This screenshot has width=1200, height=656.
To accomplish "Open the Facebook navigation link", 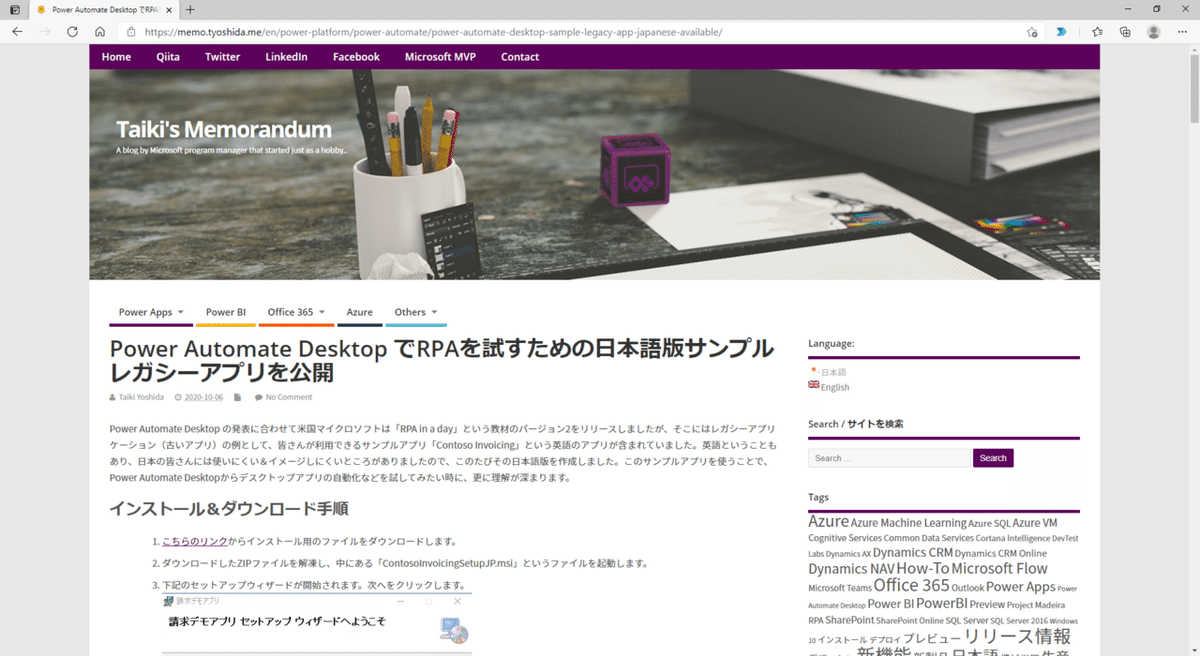I will 356,57.
